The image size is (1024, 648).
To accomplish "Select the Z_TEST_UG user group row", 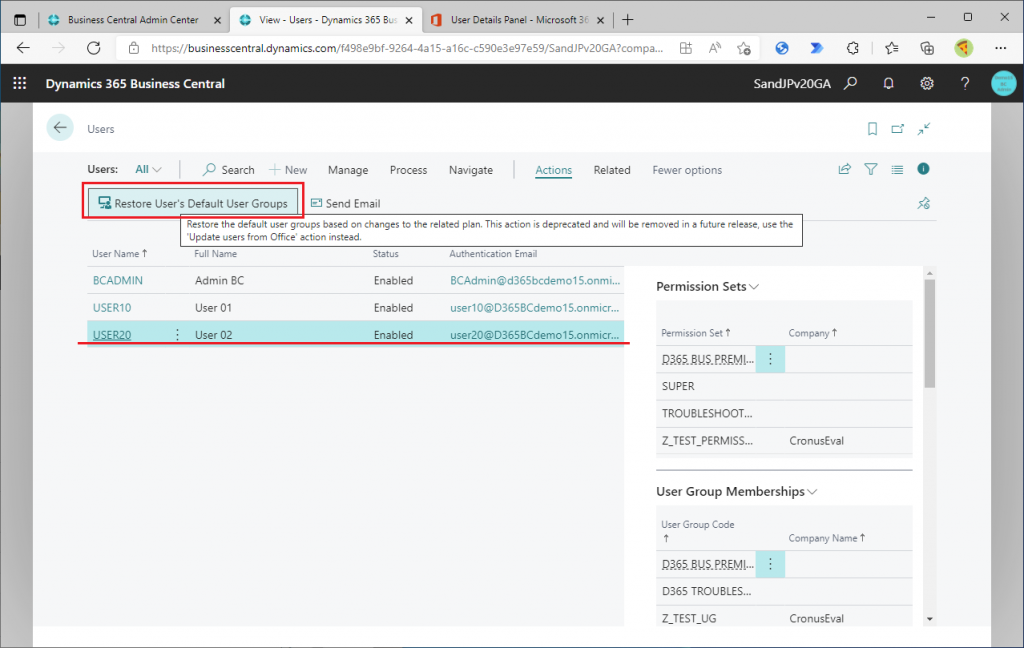I will pyautogui.click(x=784, y=618).
